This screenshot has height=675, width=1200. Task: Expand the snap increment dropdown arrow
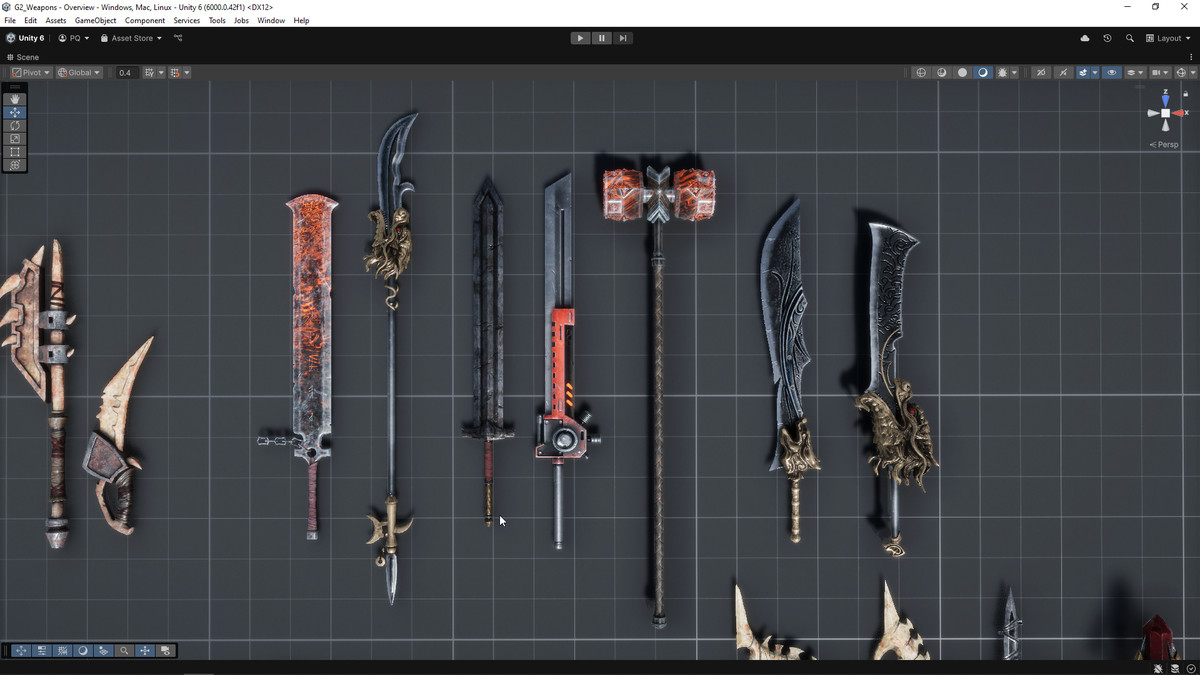click(187, 72)
